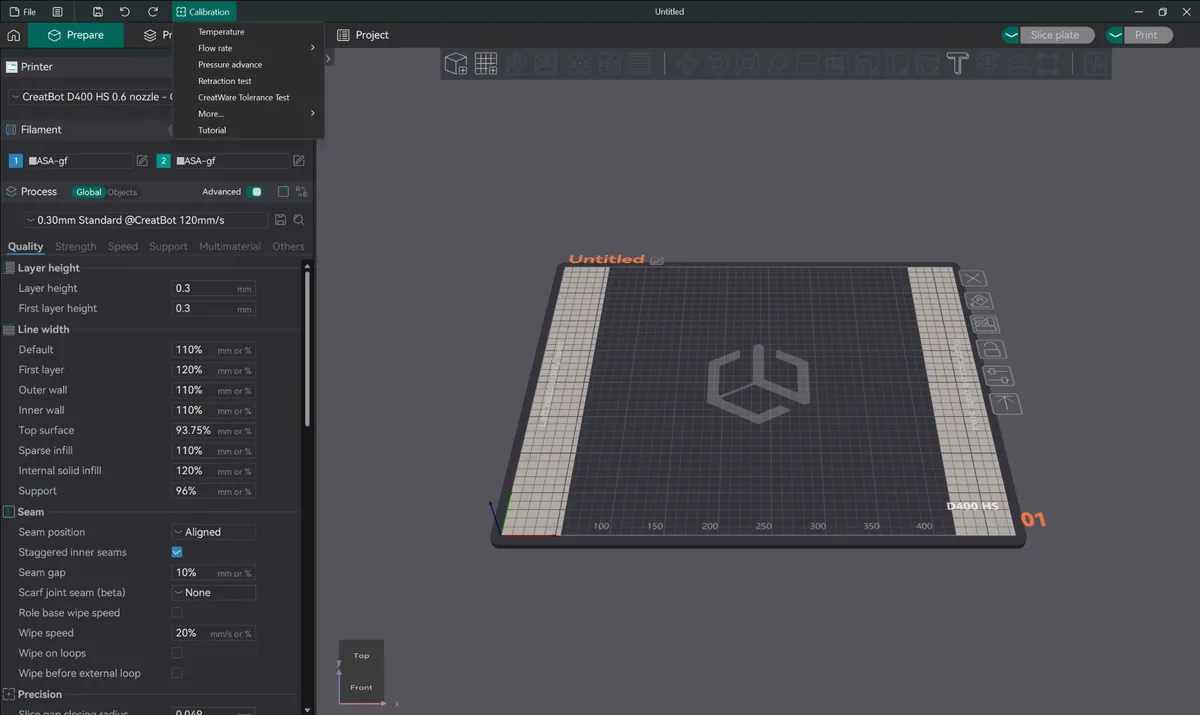Open the Seam position Aligned dropdown
This screenshot has height=715, width=1200.
pyautogui.click(x=213, y=532)
